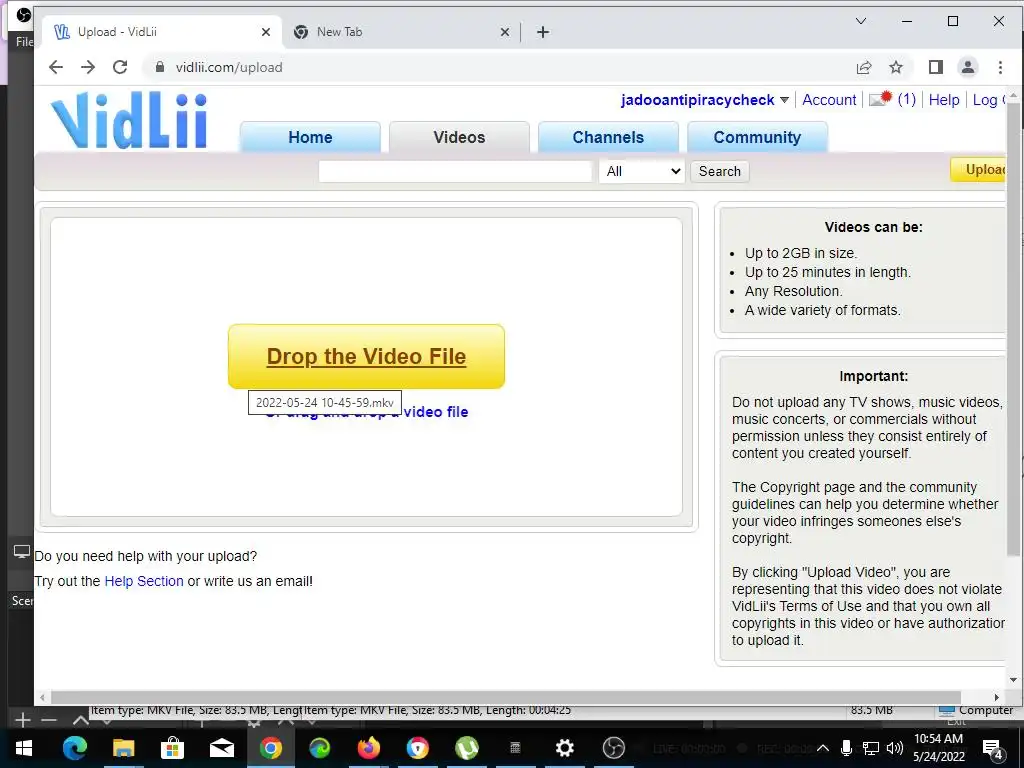Open the Account link
The image size is (1024, 768).
pyautogui.click(x=829, y=100)
